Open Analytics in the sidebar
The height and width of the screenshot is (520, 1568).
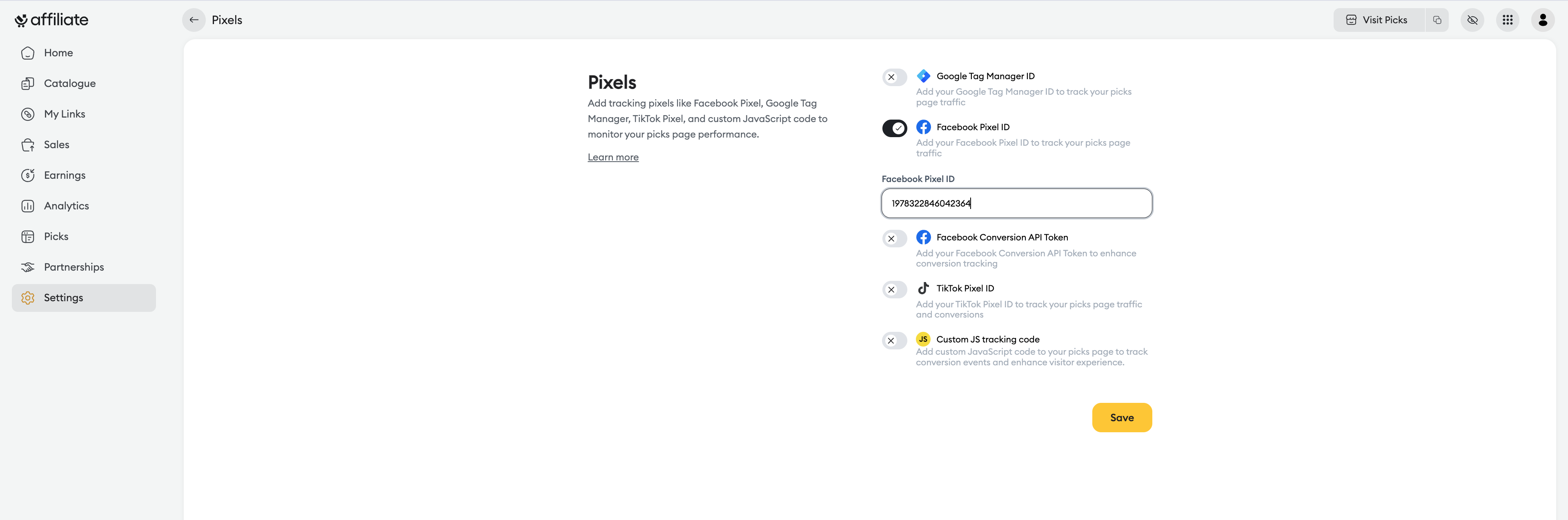click(66, 206)
